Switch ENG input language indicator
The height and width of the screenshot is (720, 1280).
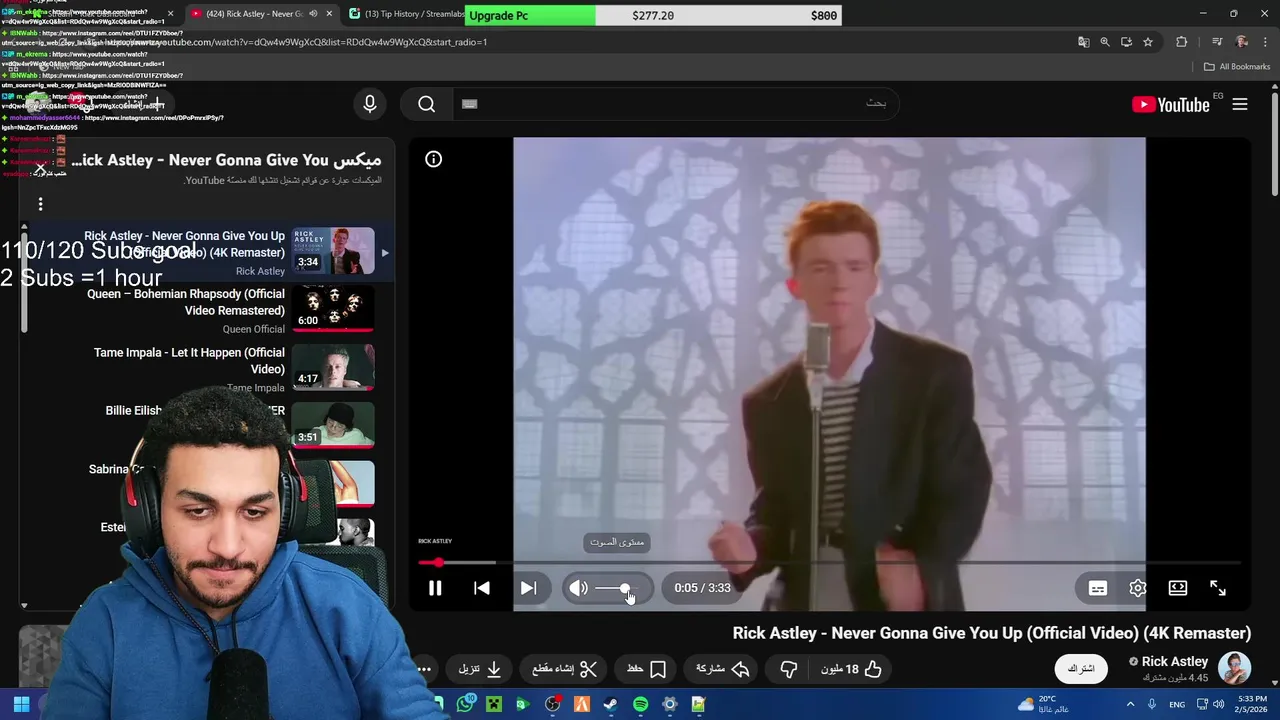point(1177,704)
